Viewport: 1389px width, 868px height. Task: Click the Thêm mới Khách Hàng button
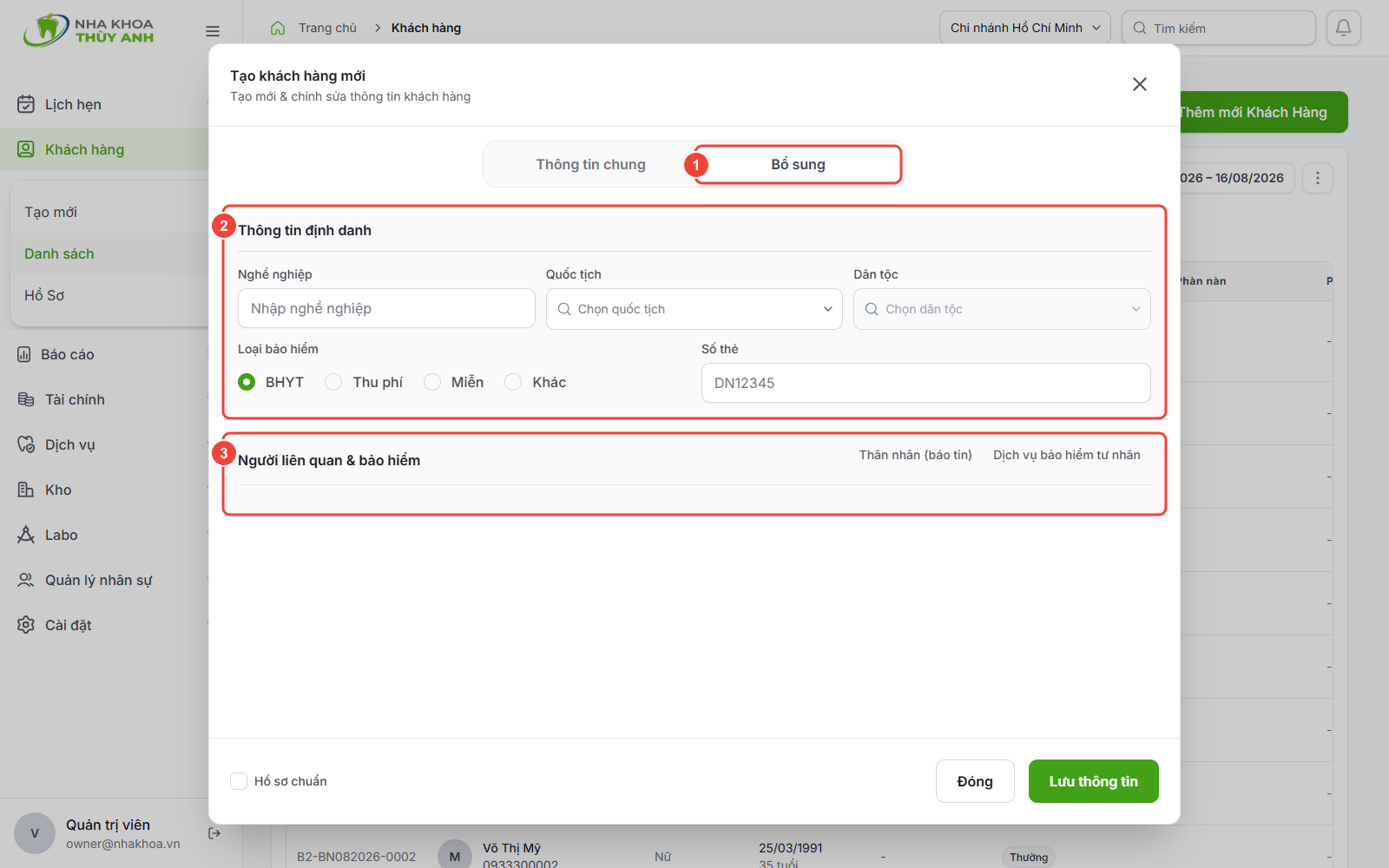[x=1263, y=112]
